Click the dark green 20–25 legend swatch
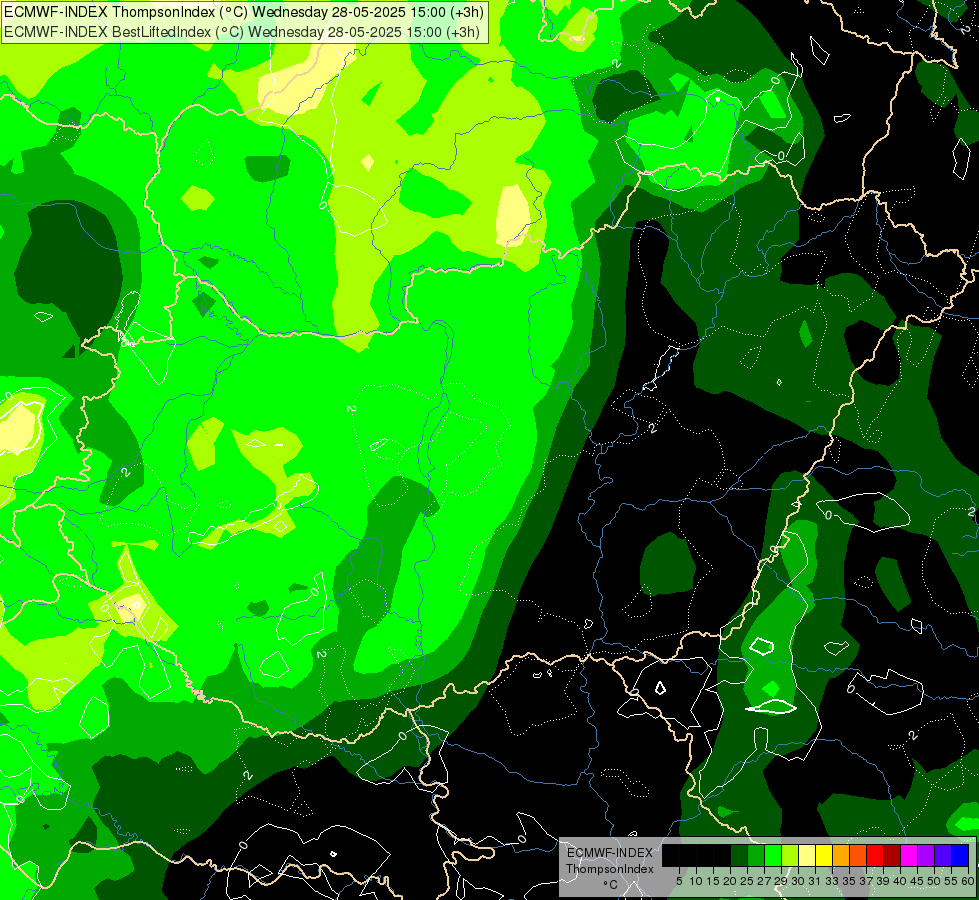This screenshot has height=900, width=979. pos(739,855)
